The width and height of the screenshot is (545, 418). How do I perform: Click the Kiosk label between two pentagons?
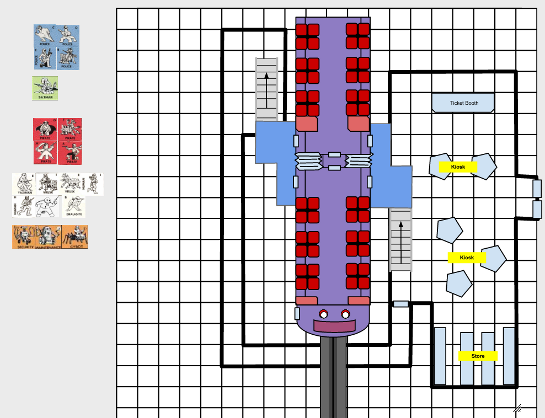coord(458,167)
